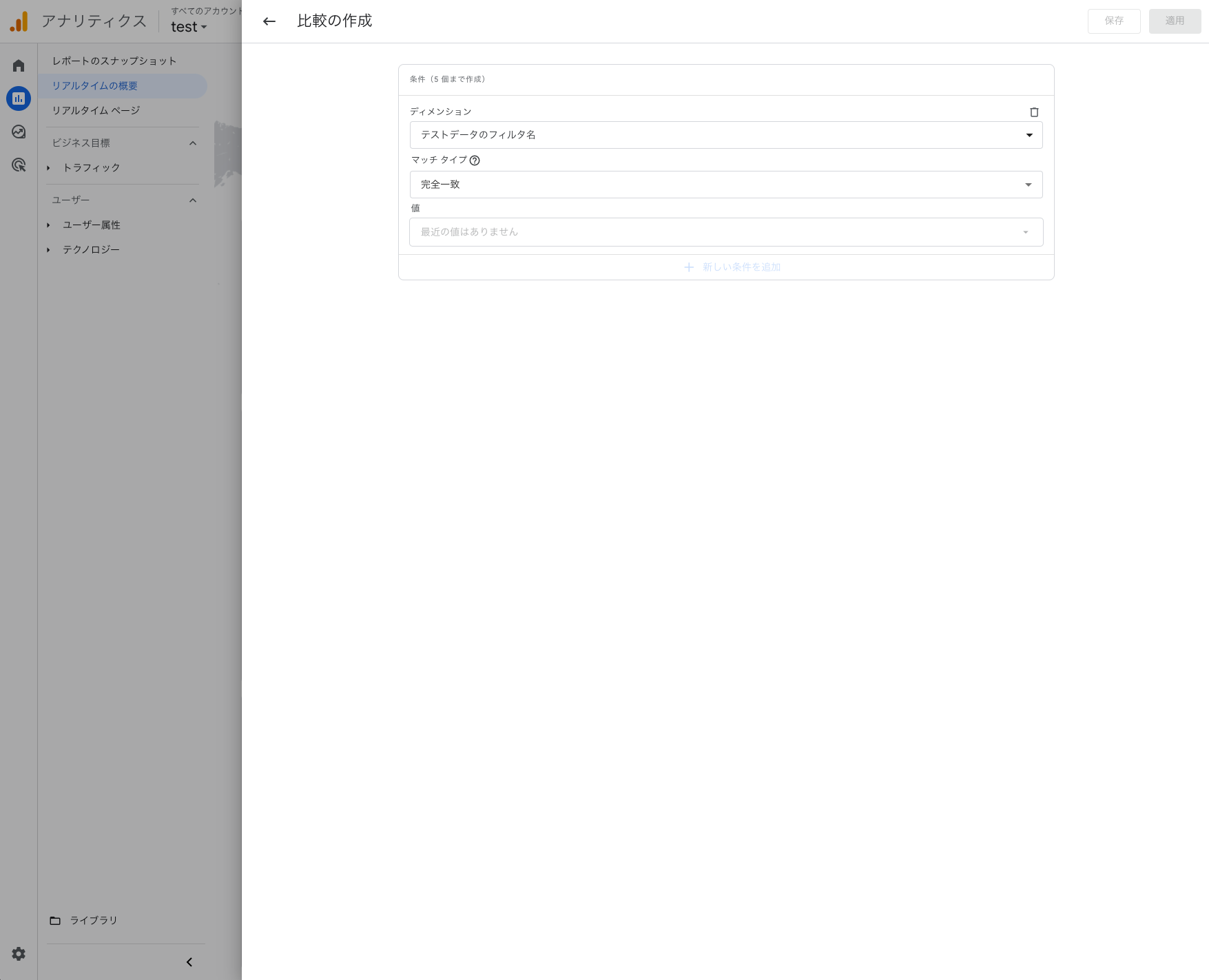Click the 保存 button

point(1114,21)
